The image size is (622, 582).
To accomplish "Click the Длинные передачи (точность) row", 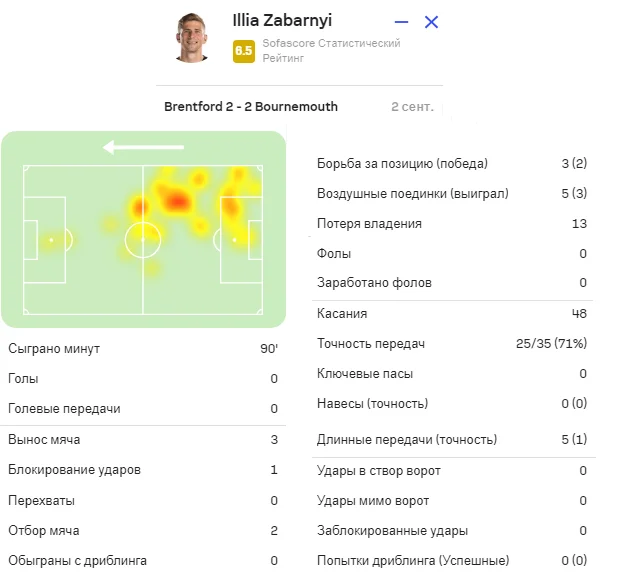I will pyautogui.click(x=452, y=440).
